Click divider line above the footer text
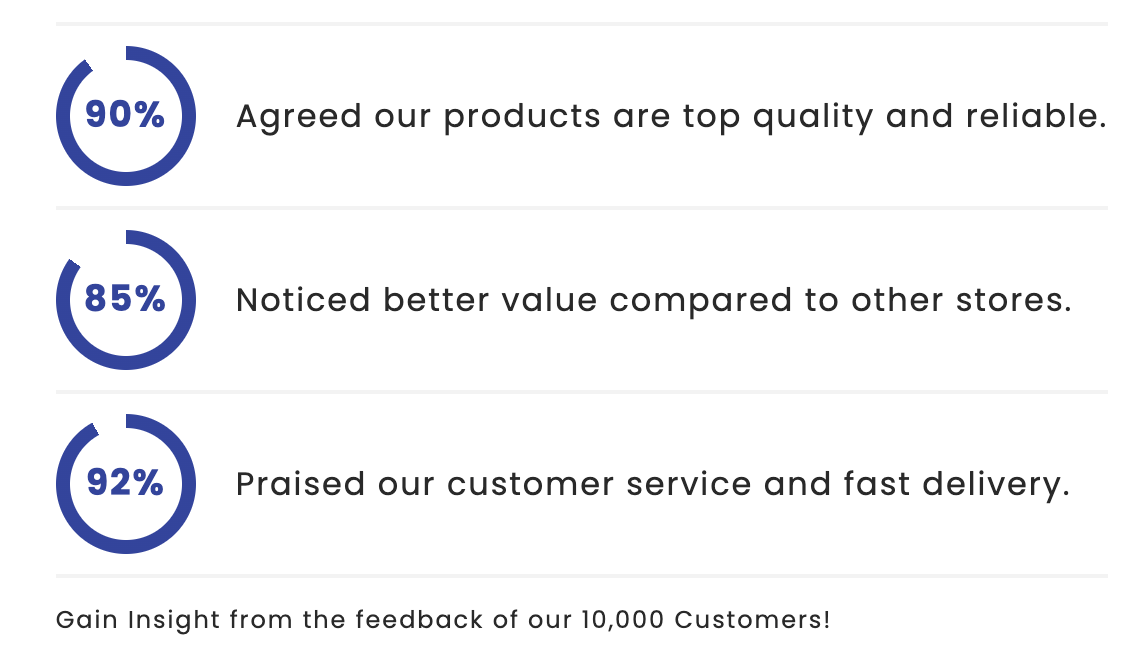Image resolution: width=1140 pixels, height=662 pixels. pos(582,576)
